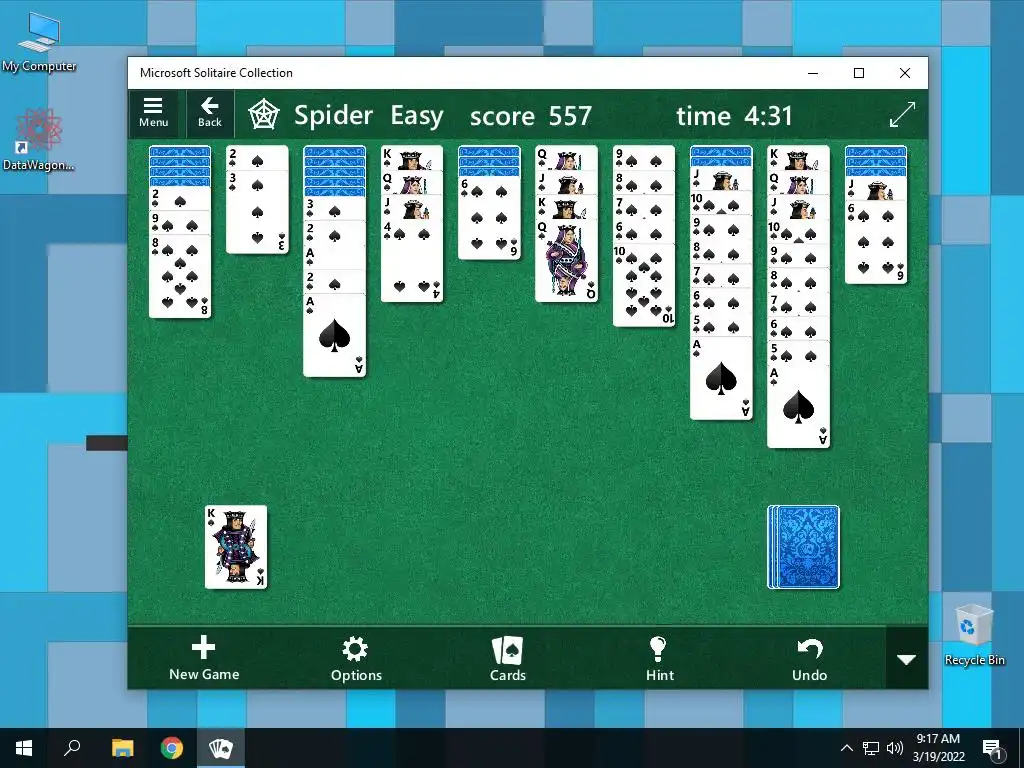Show hidden tray icons chevron
1024x768 pixels.
click(x=846, y=748)
